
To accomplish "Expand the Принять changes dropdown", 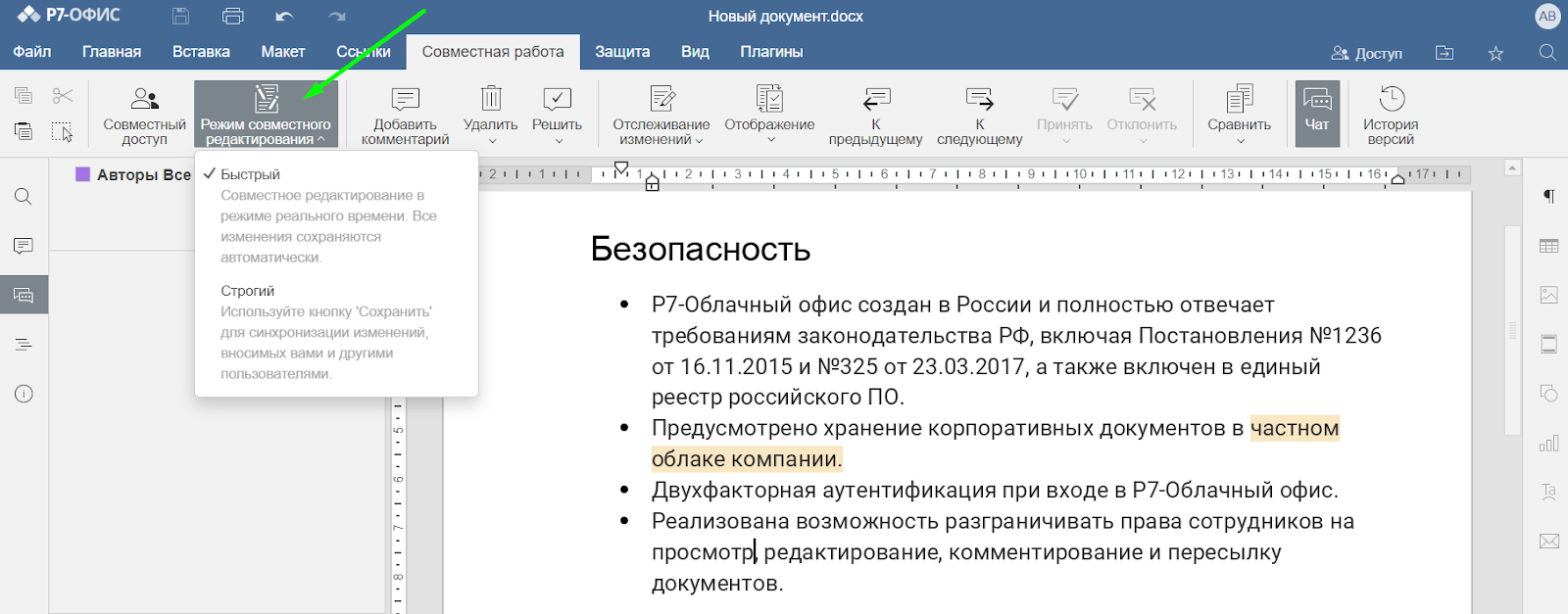I will pos(1065,141).
